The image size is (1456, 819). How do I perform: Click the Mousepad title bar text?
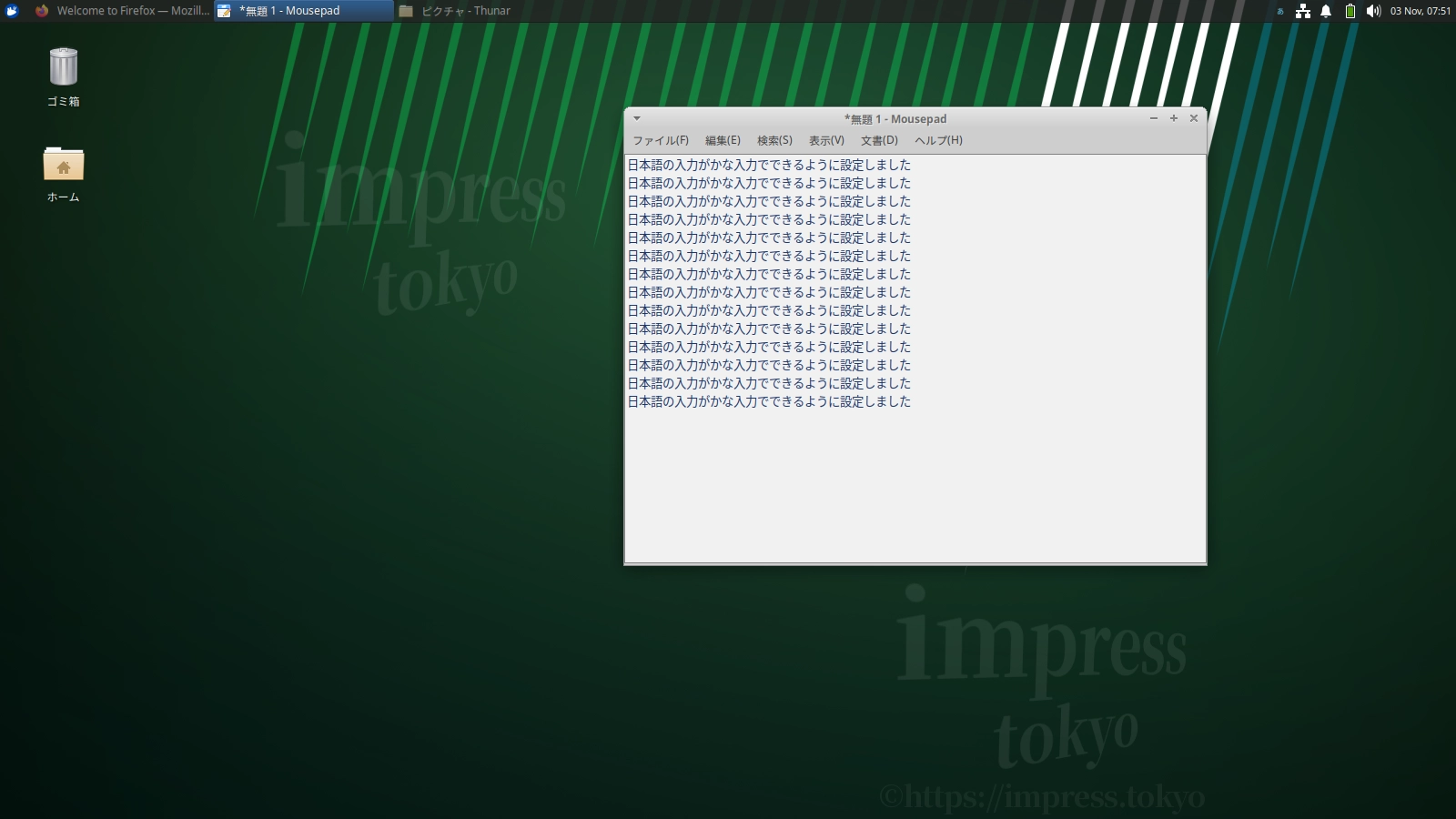[895, 119]
